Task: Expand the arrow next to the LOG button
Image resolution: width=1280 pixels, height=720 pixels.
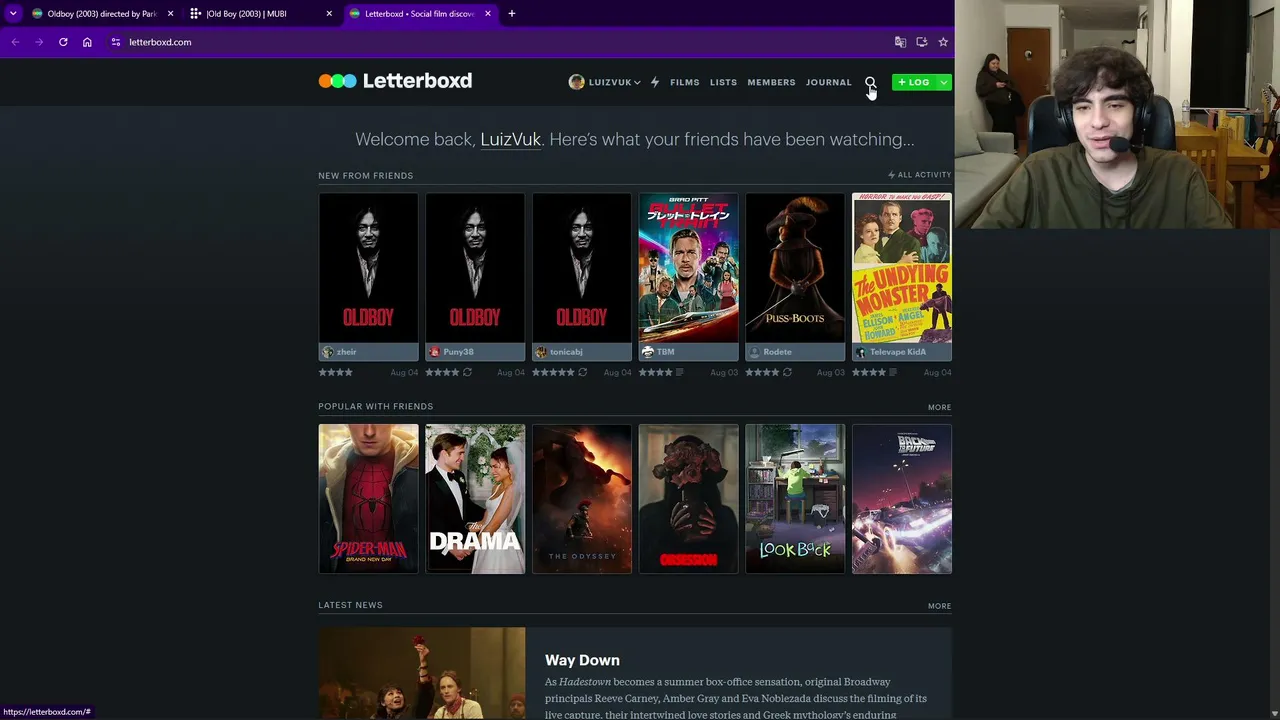Action: [x=943, y=82]
